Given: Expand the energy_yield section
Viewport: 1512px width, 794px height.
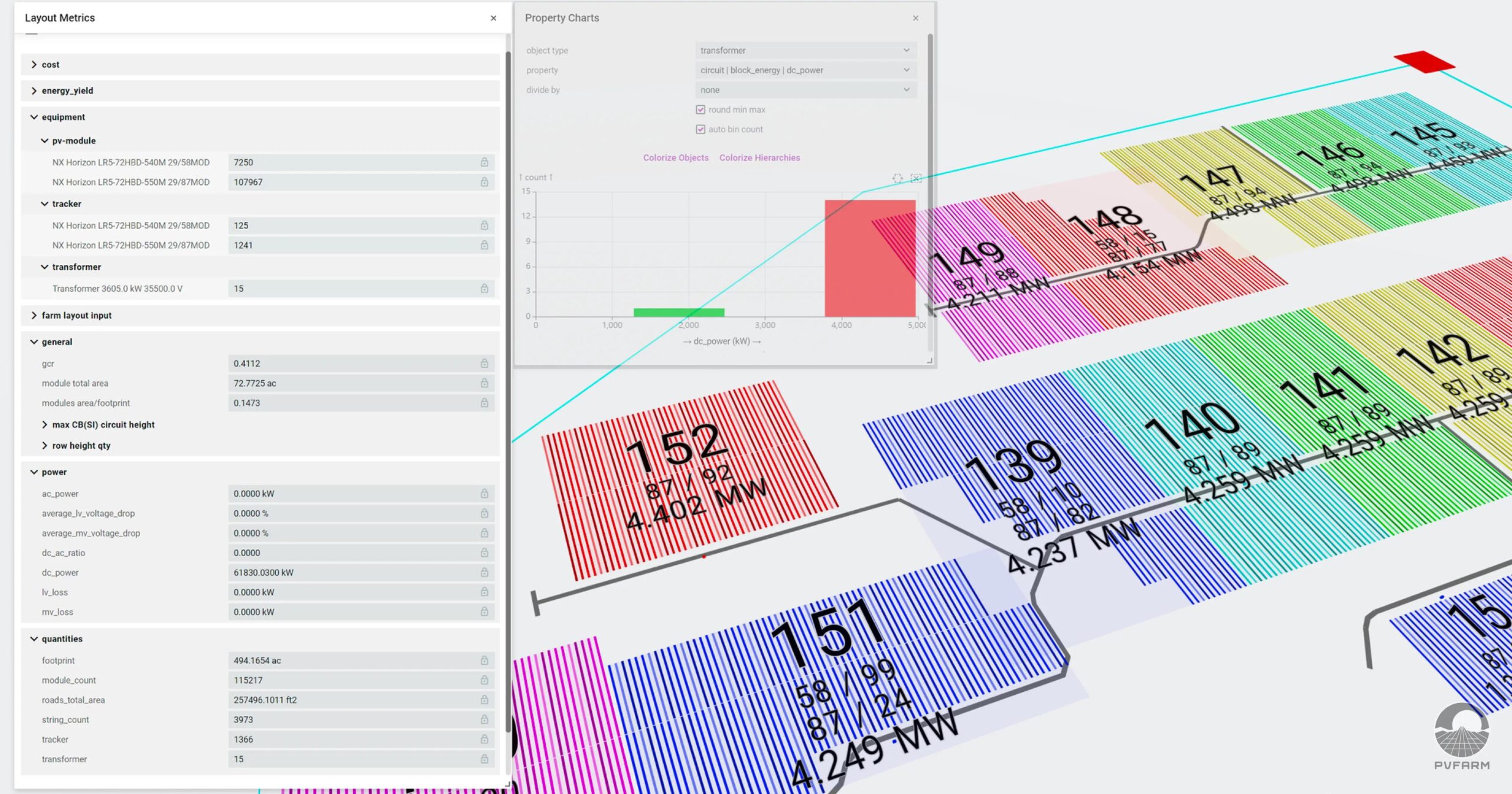Looking at the screenshot, I should 260,90.
